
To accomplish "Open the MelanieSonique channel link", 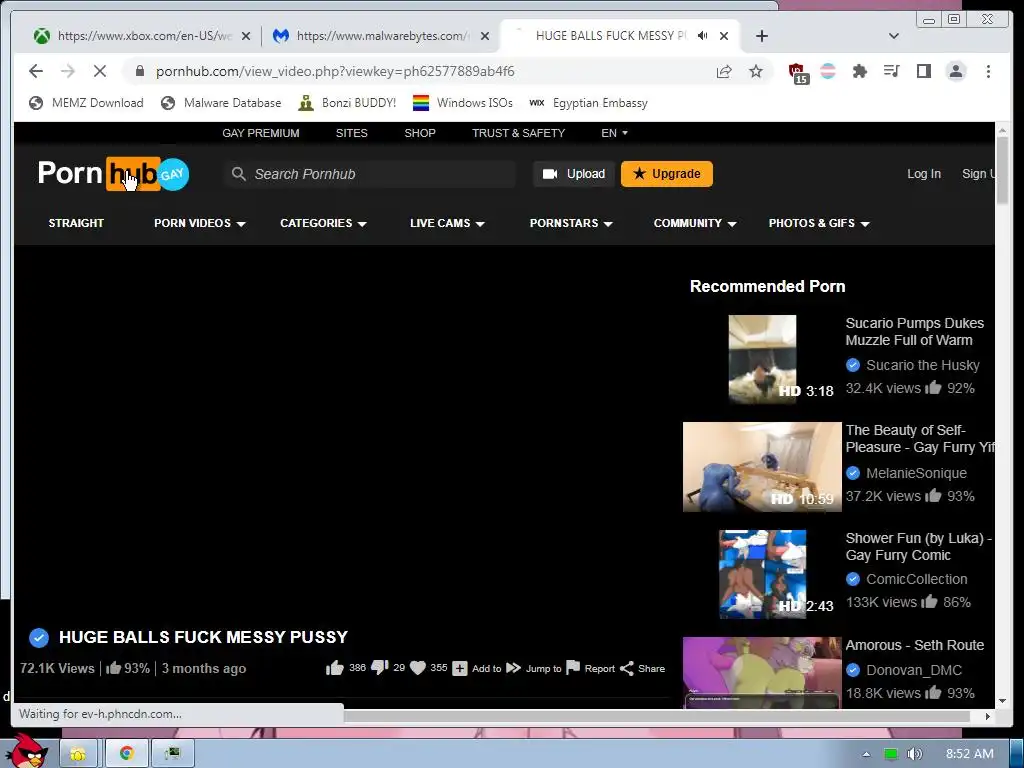I will pos(916,473).
